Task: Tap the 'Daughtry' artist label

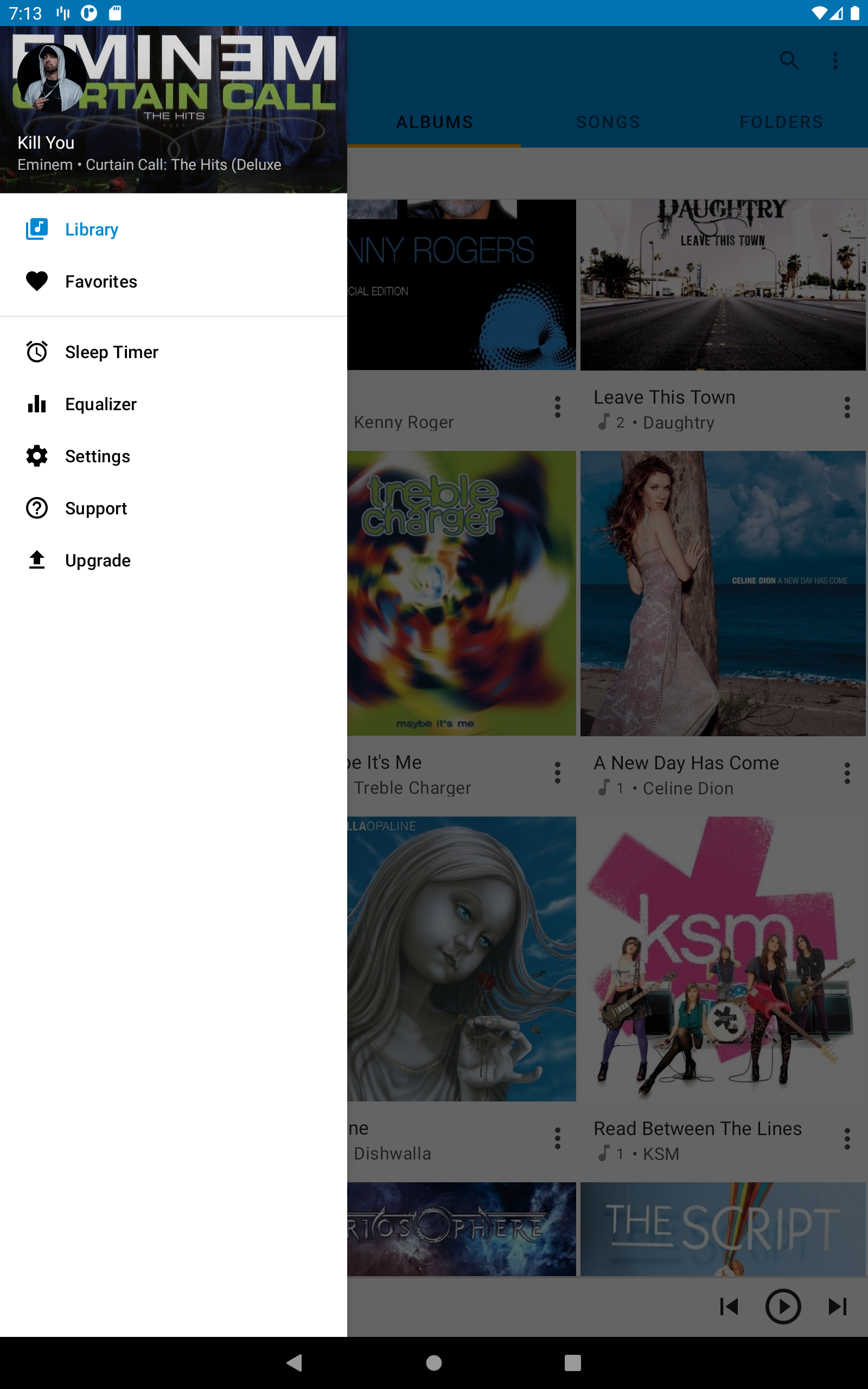Action: [679, 423]
